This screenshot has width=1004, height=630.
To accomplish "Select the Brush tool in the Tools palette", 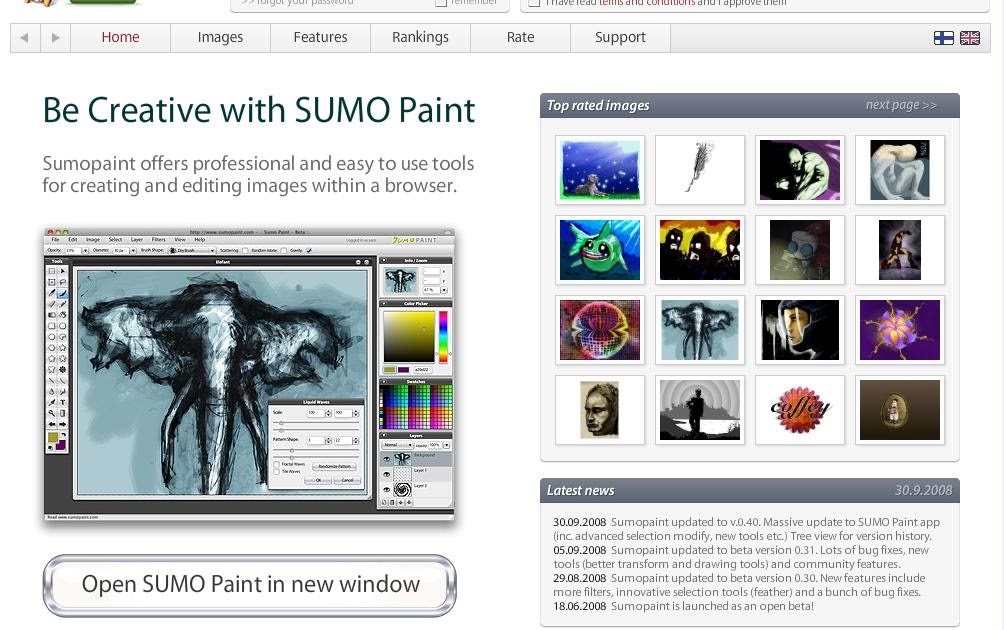I will point(62,290).
